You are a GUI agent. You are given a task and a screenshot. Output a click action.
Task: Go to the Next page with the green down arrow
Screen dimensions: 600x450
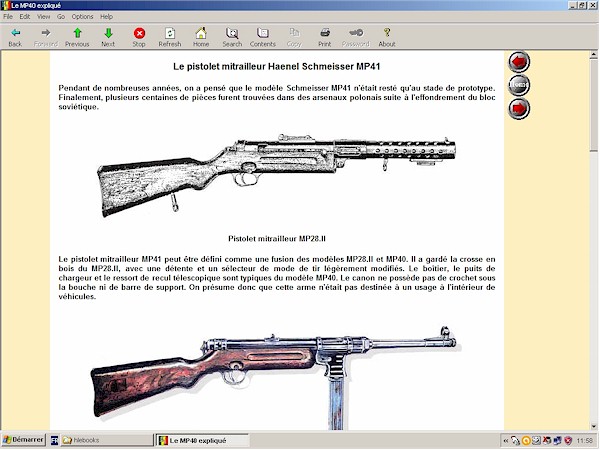pyautogui.click(x=108, y=37)
